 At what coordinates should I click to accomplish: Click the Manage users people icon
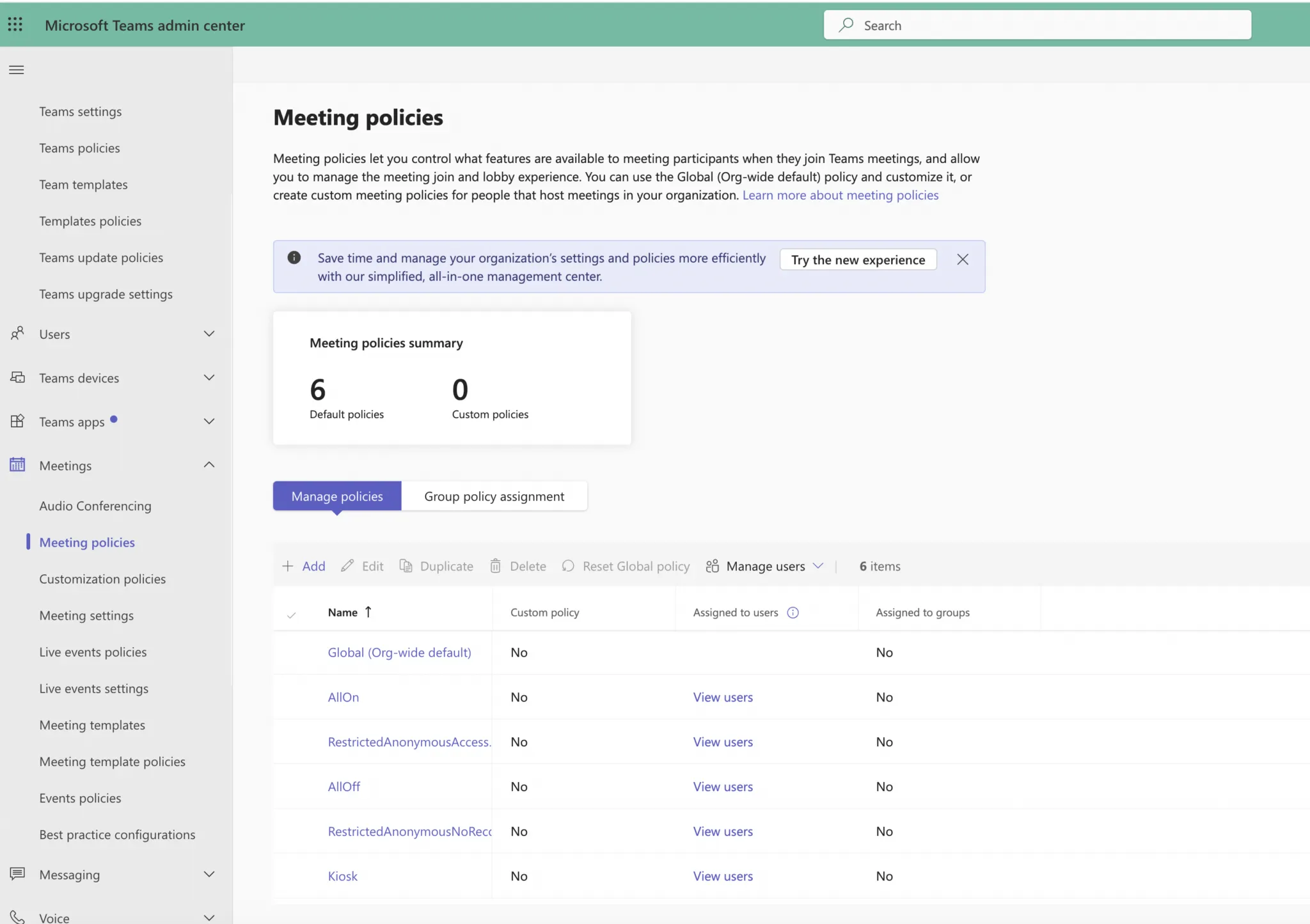712,566
